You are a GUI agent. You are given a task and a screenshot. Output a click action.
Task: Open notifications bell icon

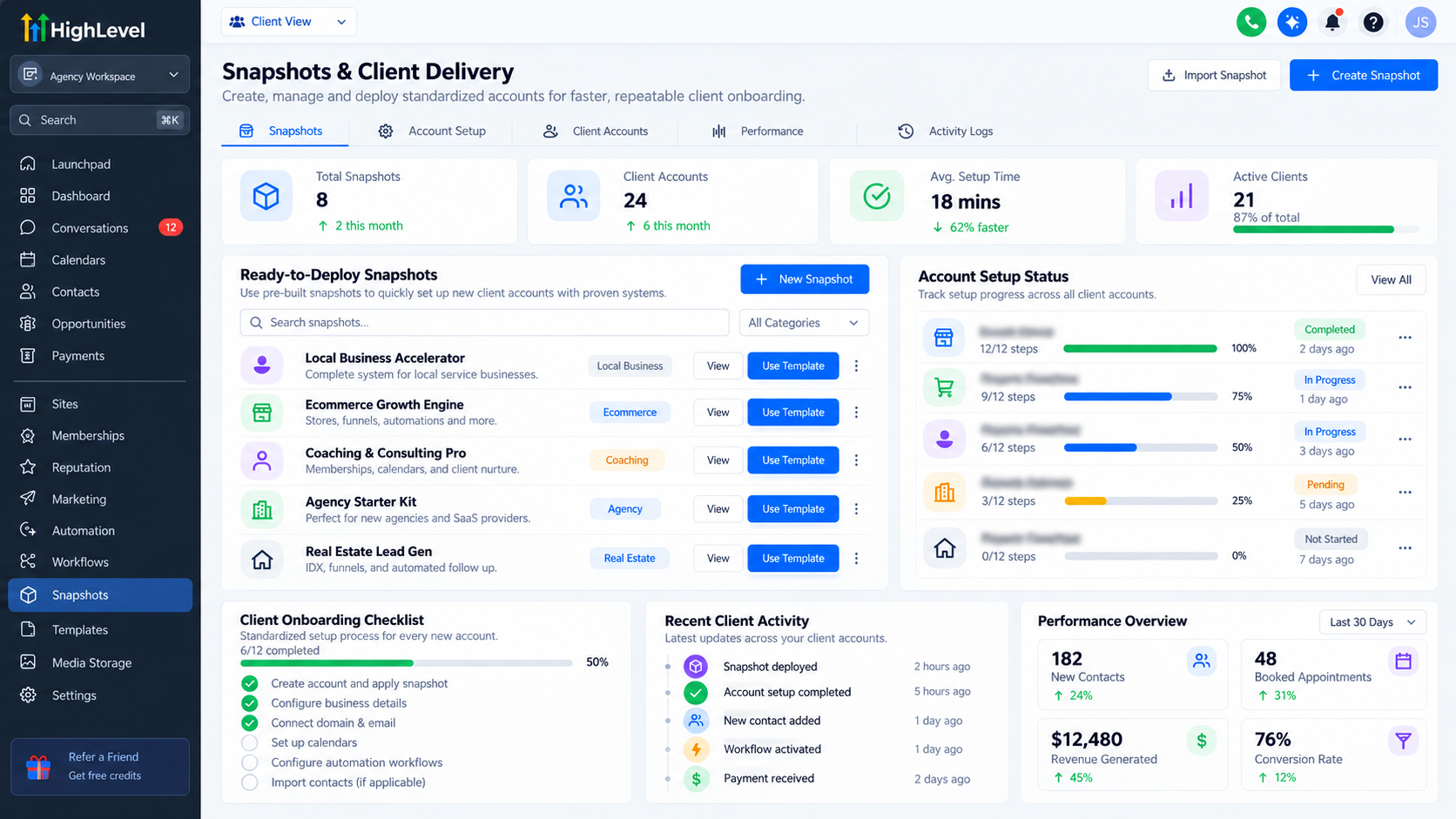1332,22
